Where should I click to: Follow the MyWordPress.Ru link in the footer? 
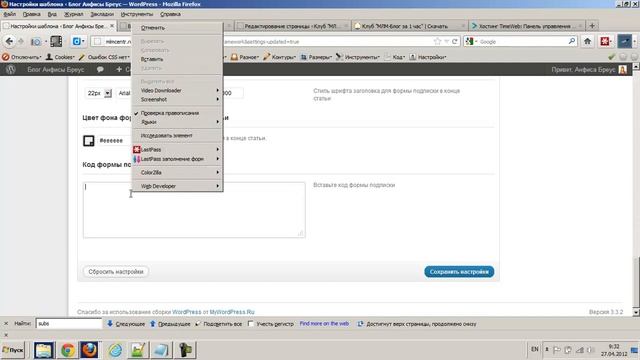[x=232, y=312]
